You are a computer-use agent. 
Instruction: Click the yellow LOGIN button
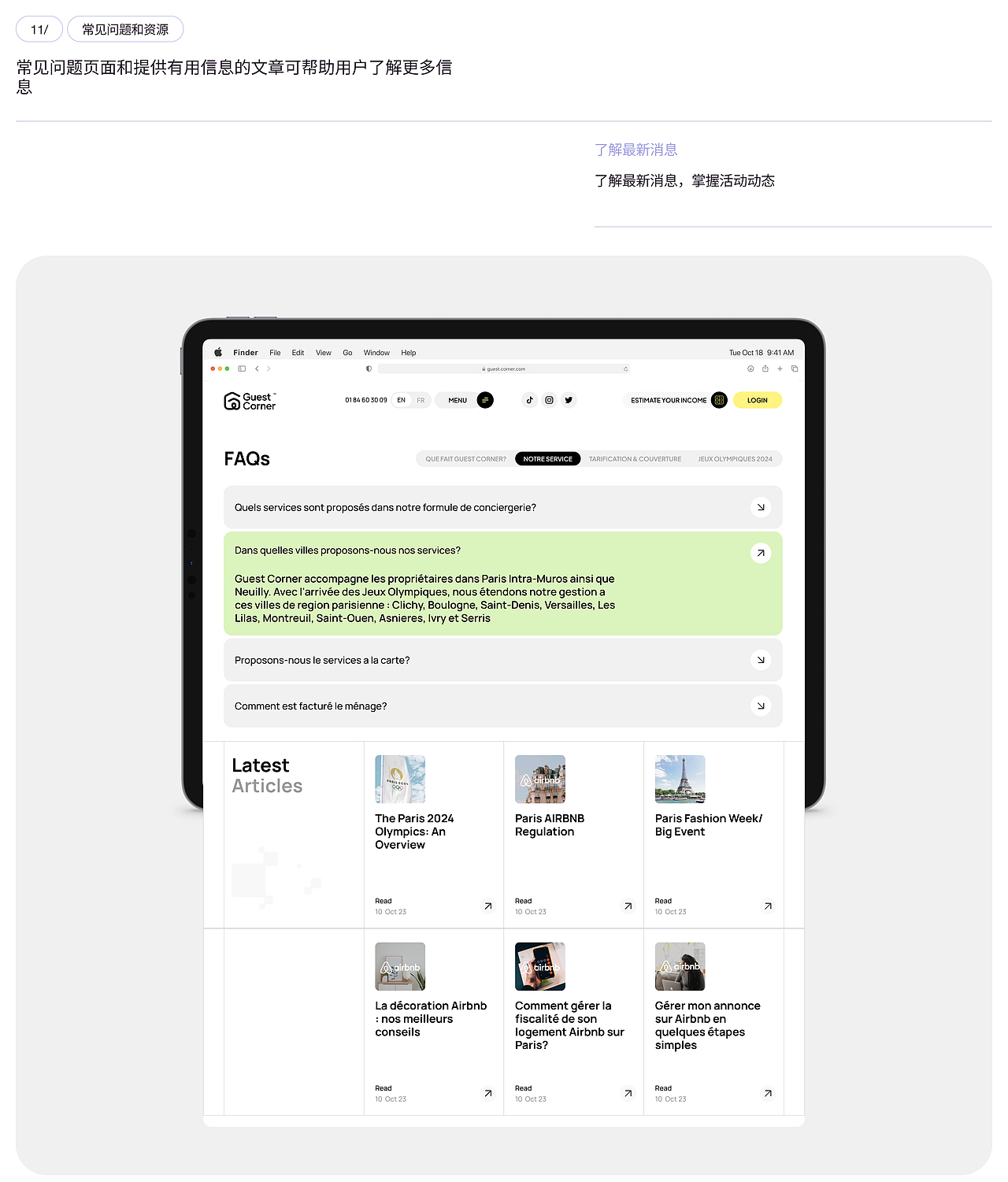pos(758,400)
